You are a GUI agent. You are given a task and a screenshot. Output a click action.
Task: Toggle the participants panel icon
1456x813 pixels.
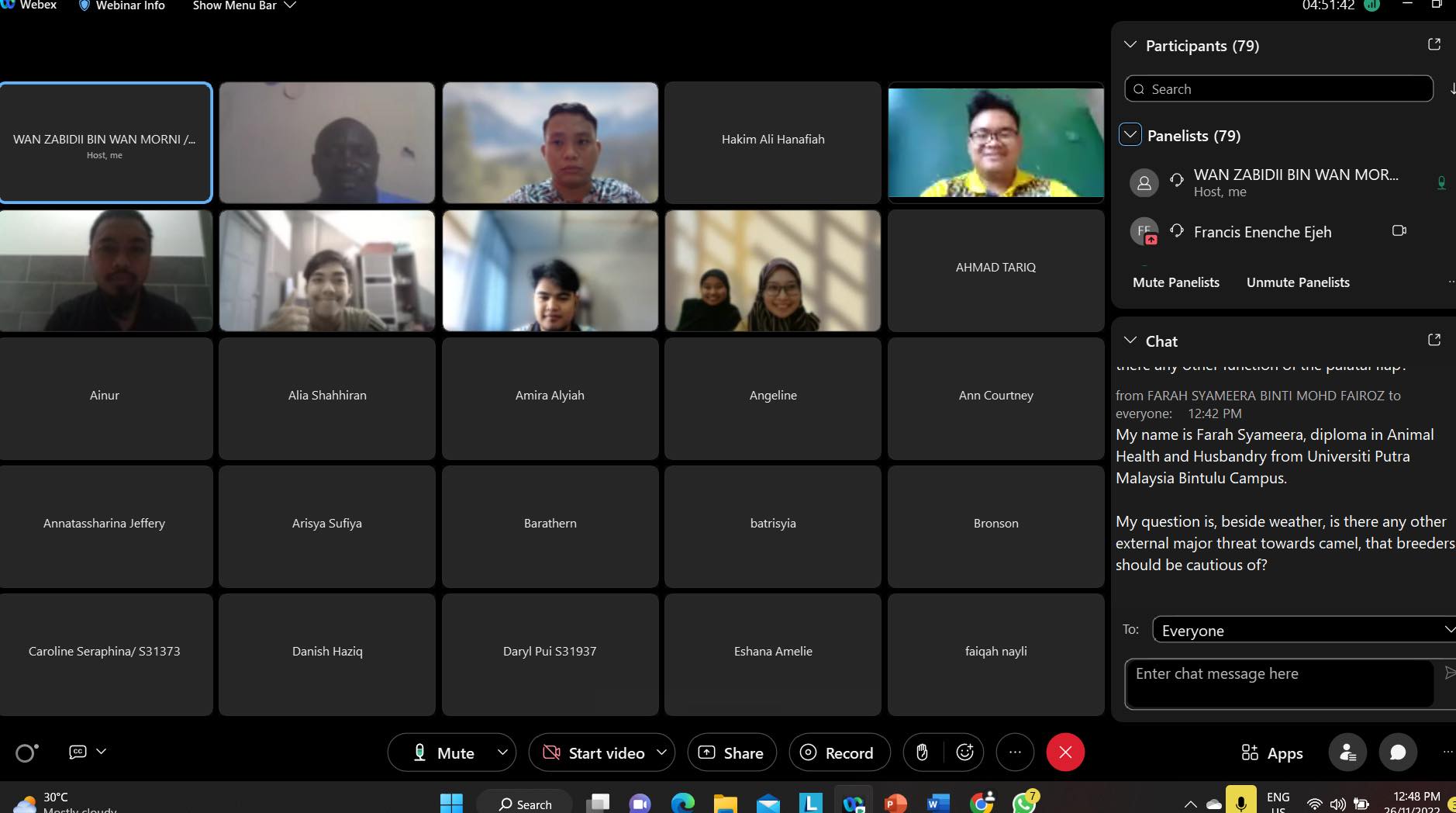[1347, 752]
